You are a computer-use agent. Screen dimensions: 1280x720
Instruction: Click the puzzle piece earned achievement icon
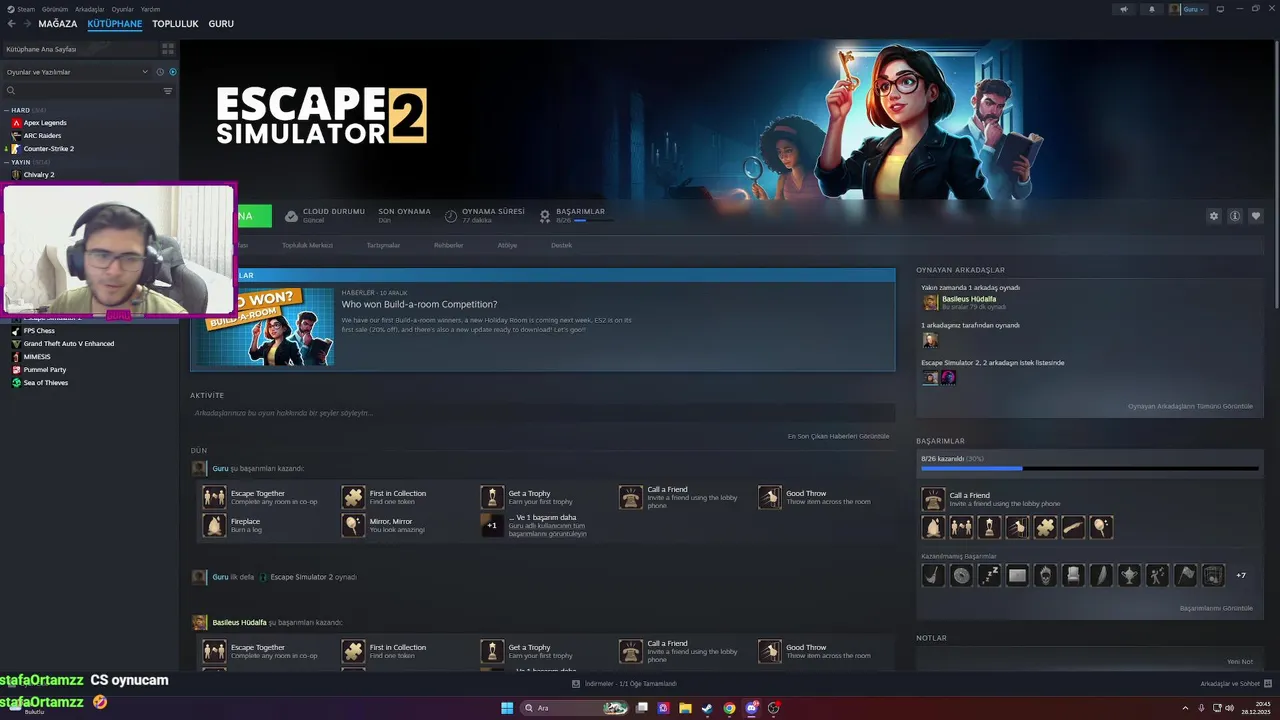1045,527
